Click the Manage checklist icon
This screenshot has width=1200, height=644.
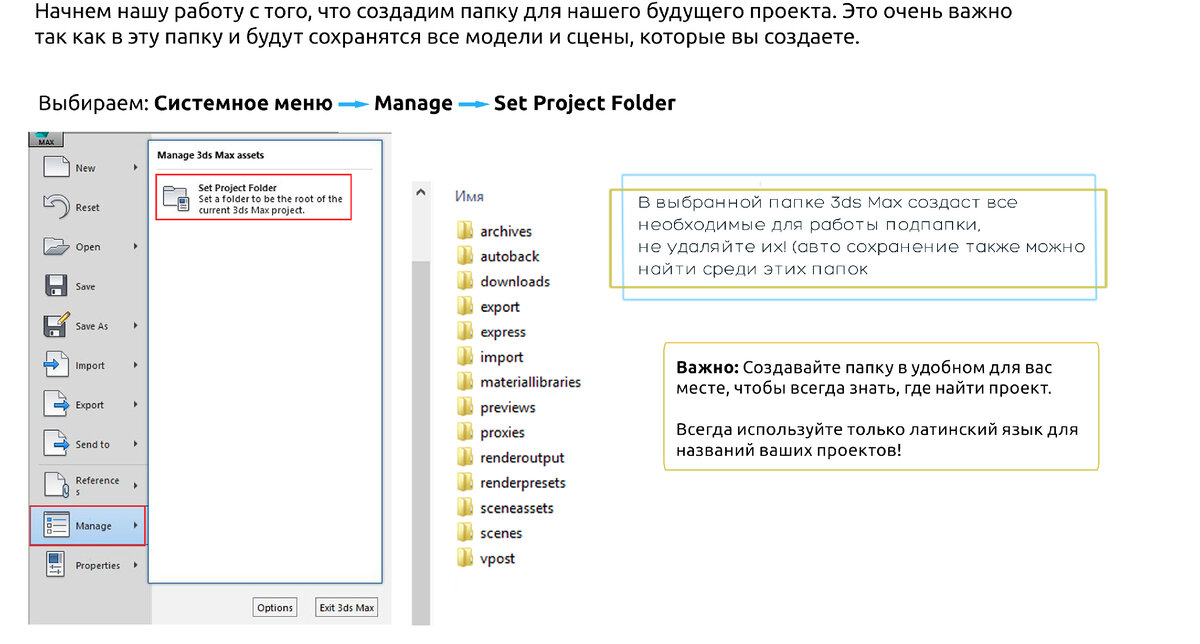point(55,525)
